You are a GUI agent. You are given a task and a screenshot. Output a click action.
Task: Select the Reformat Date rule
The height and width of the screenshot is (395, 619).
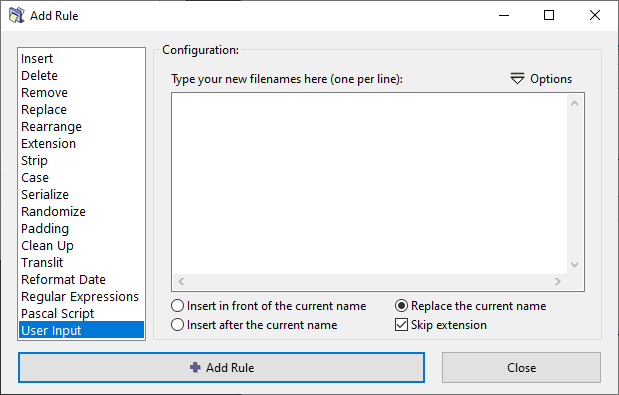(81, 279)
